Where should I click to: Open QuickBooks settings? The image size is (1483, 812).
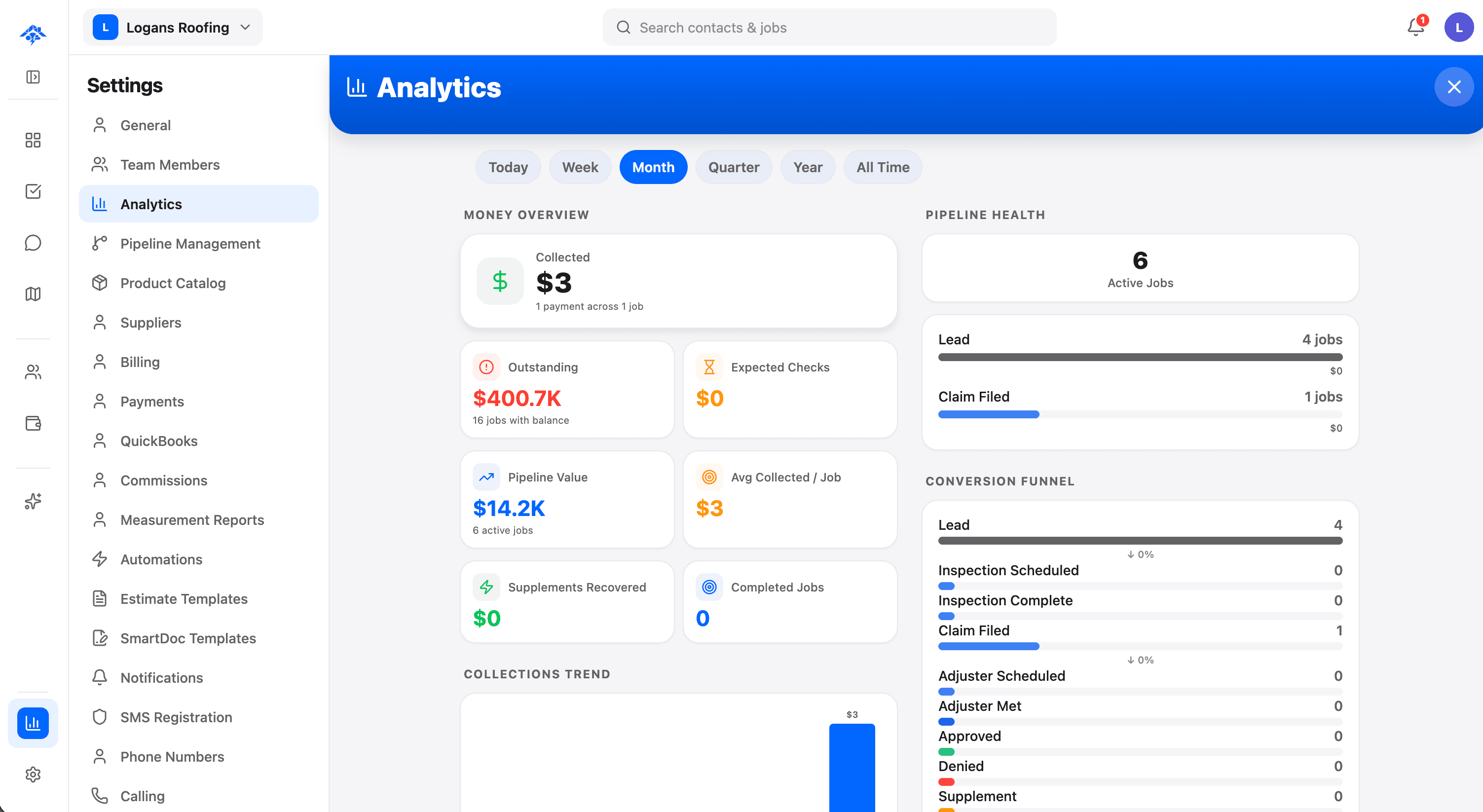[199, 441]
